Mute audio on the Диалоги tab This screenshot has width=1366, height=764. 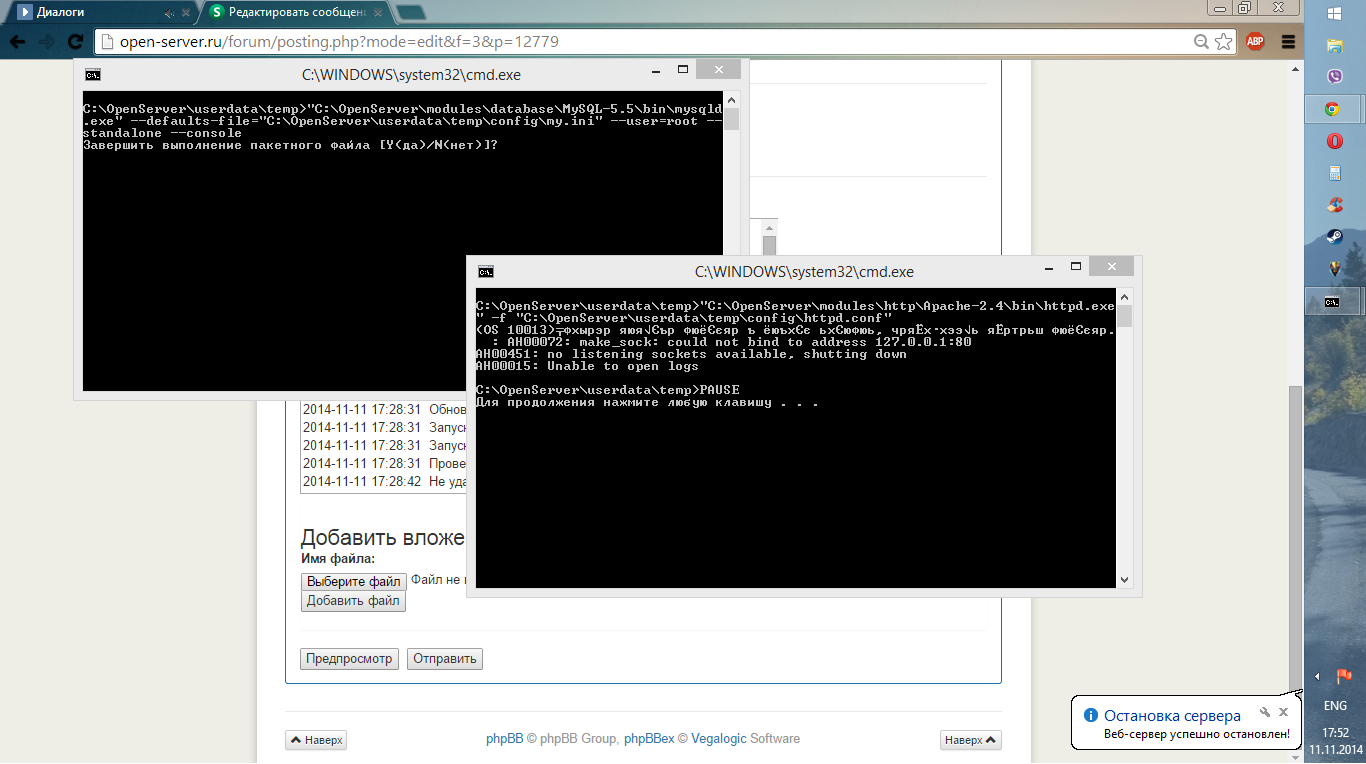[168, 13]
